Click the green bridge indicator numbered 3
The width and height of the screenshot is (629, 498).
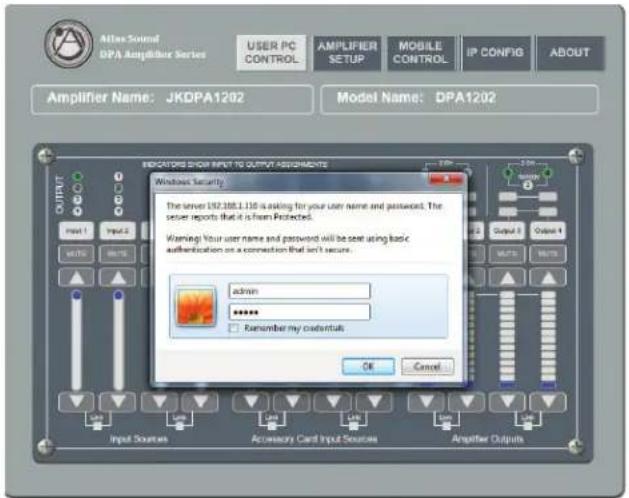point(508,173)
